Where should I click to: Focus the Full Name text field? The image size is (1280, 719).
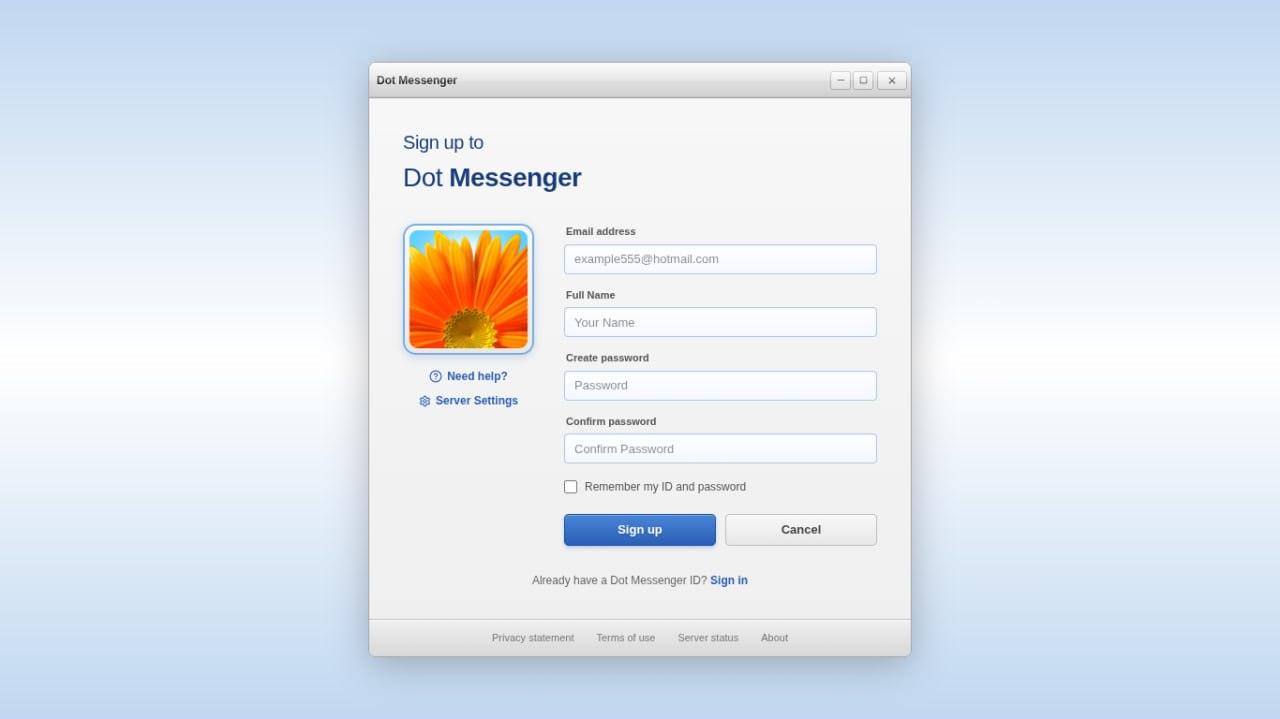[x=720, y=322]
